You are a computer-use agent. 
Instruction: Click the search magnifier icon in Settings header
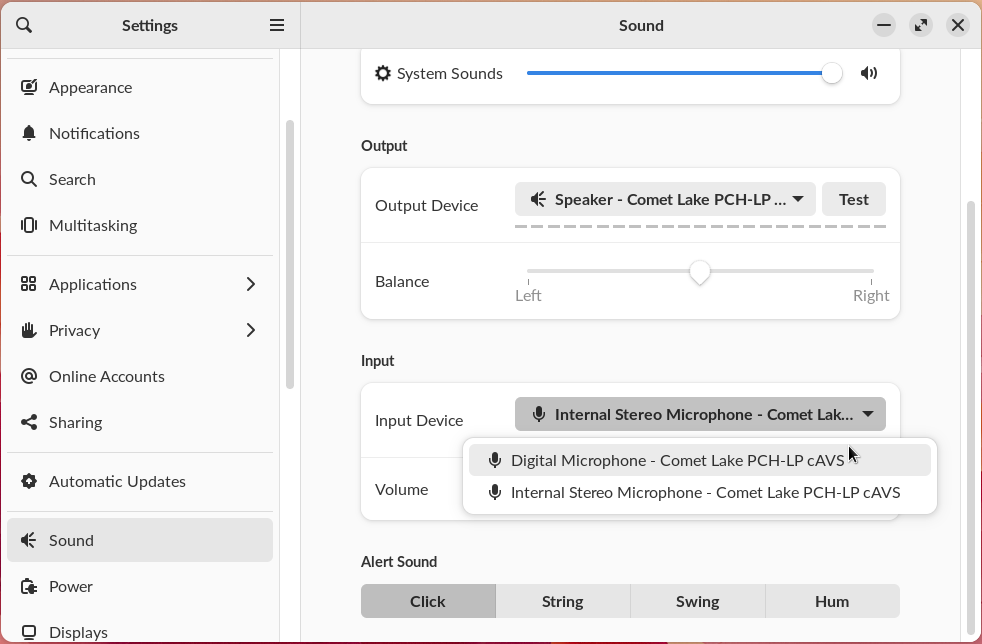tap(25, 25)
